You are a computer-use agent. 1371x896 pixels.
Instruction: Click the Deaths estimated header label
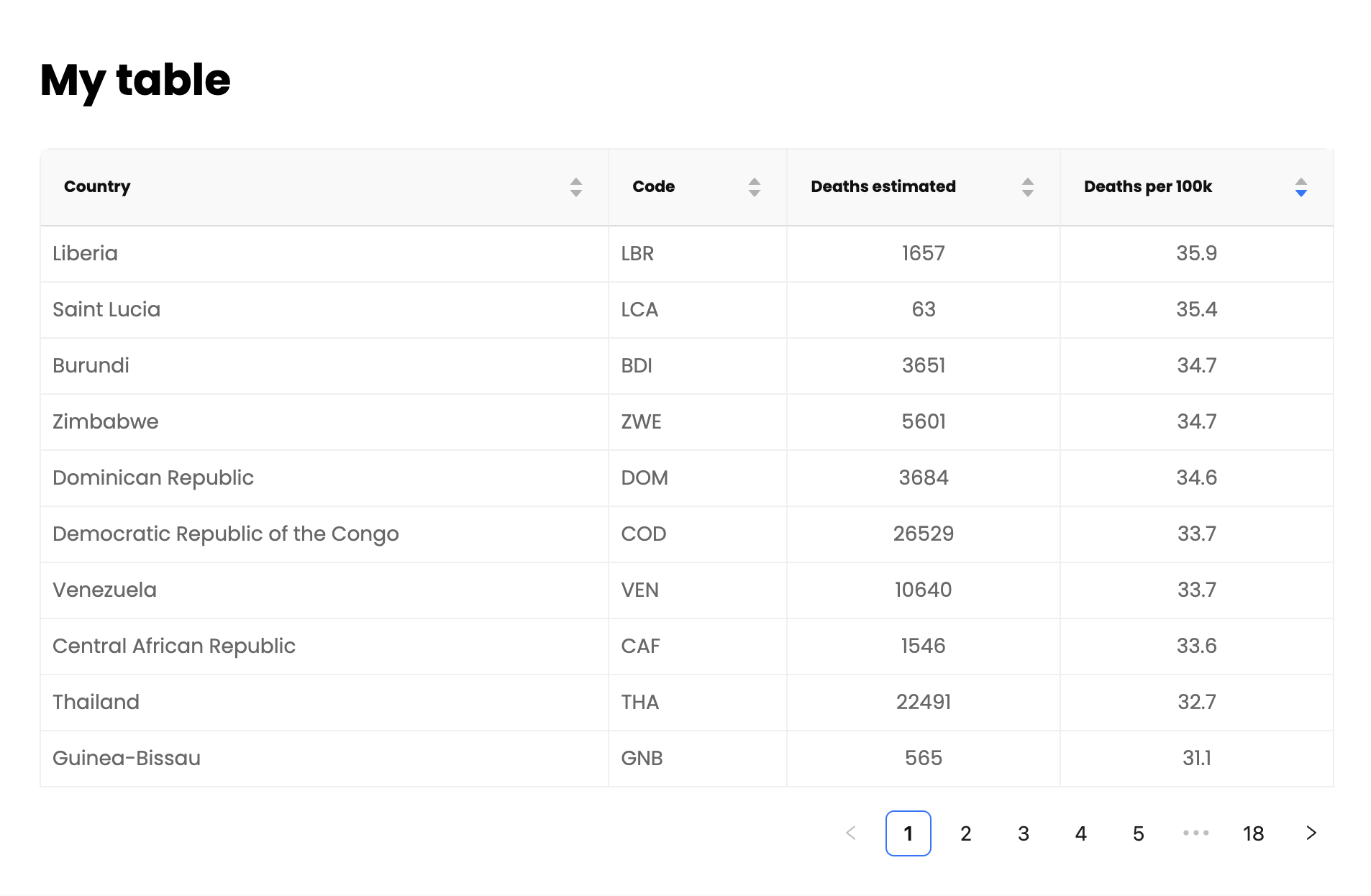[x=883, y=187]
